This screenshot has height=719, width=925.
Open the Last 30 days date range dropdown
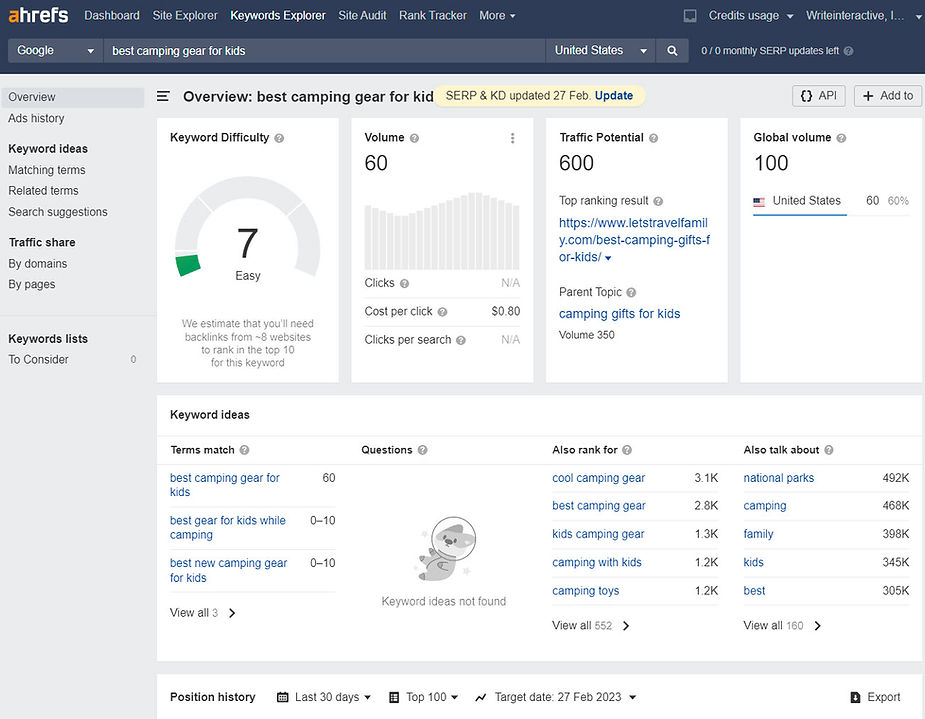pyautogui.click(x=324, y=697)
